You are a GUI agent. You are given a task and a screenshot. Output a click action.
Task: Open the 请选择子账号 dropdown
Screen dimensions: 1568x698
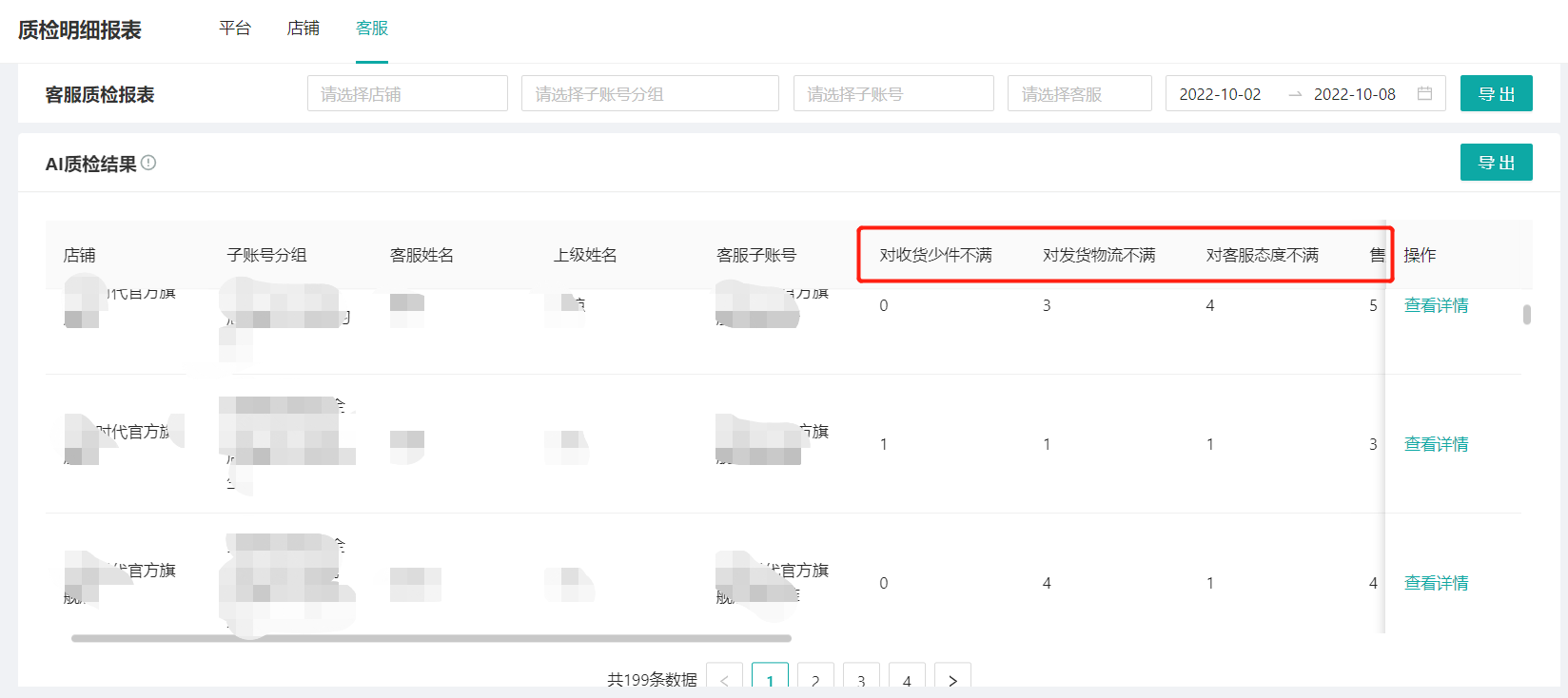(x=893, y=93)
